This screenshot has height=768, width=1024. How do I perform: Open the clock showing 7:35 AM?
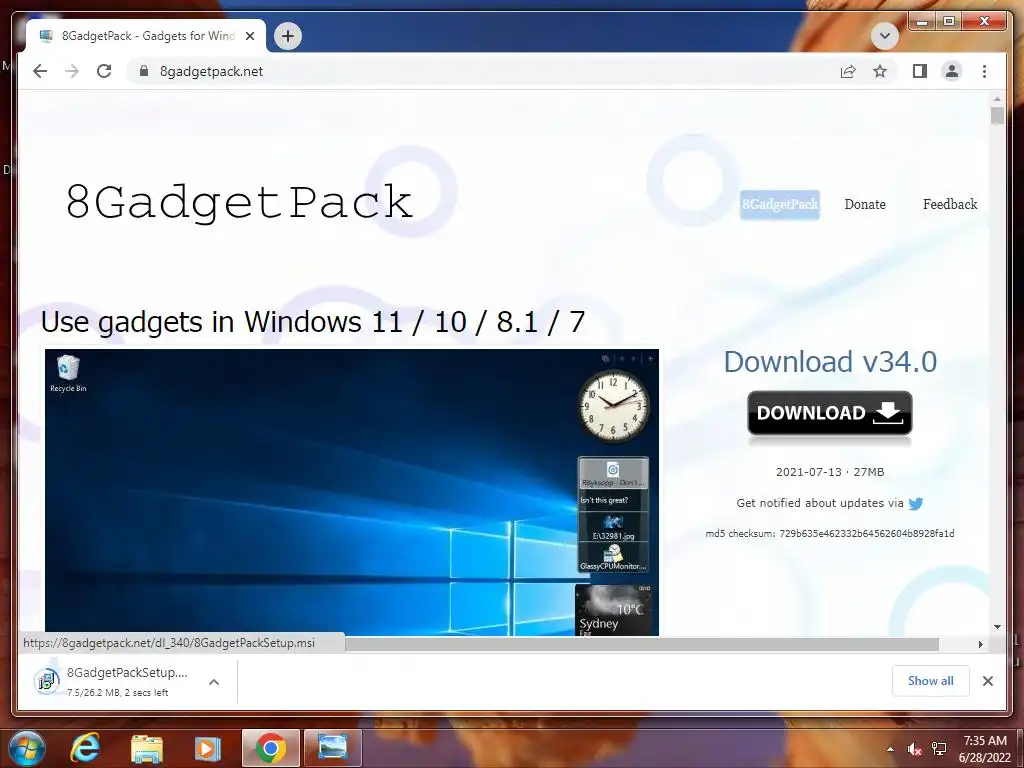(985, 749)
